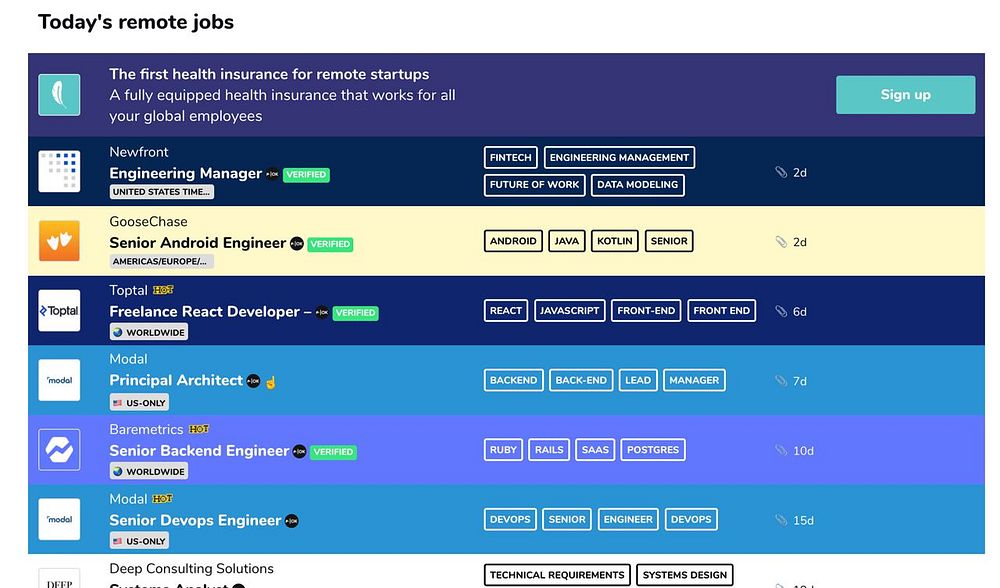The image size is (1000, 588).
Task: Click Modal logo beside Principal Architect
Action: (x=59, y=380)
